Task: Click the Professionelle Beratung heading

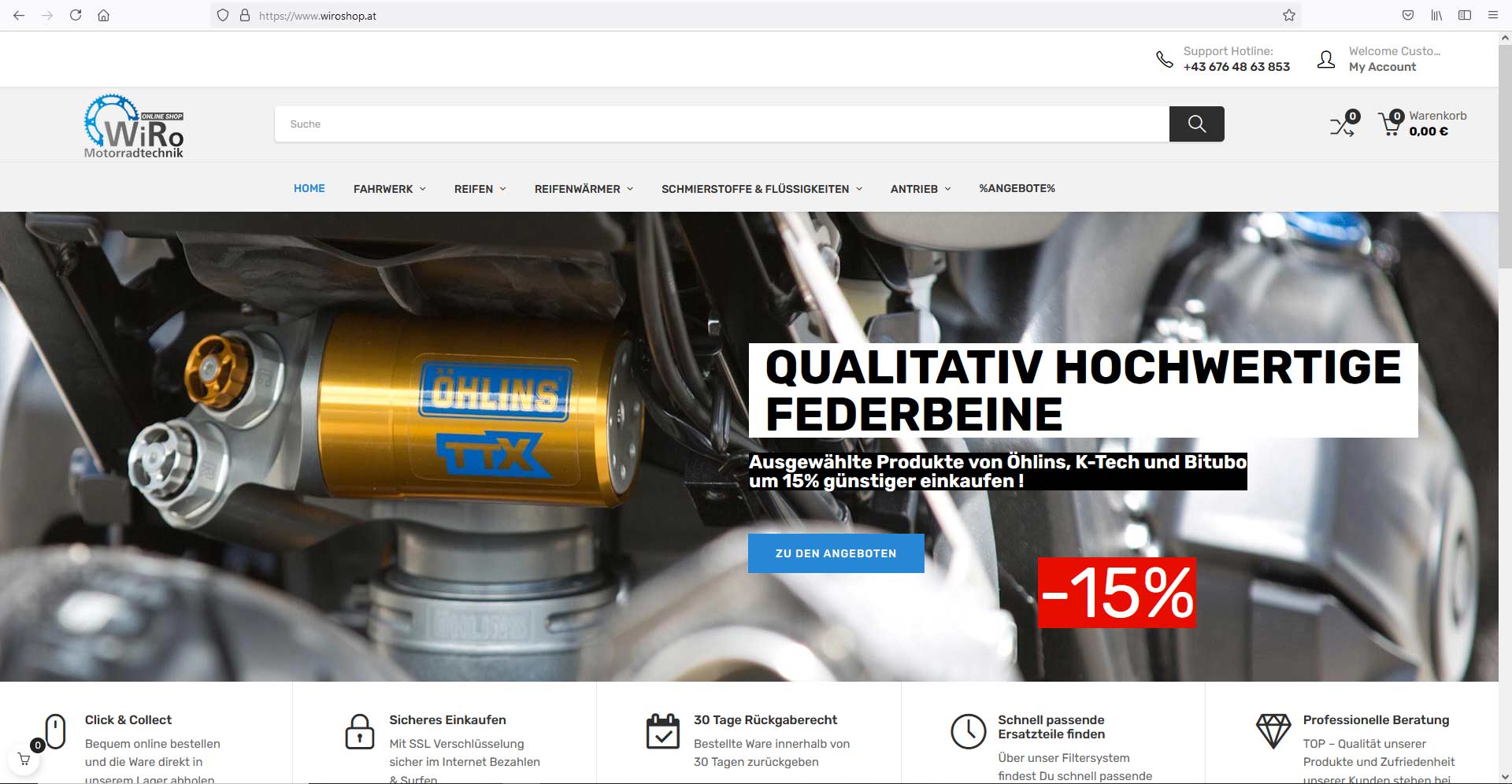Action: (x=1376, y=720)
